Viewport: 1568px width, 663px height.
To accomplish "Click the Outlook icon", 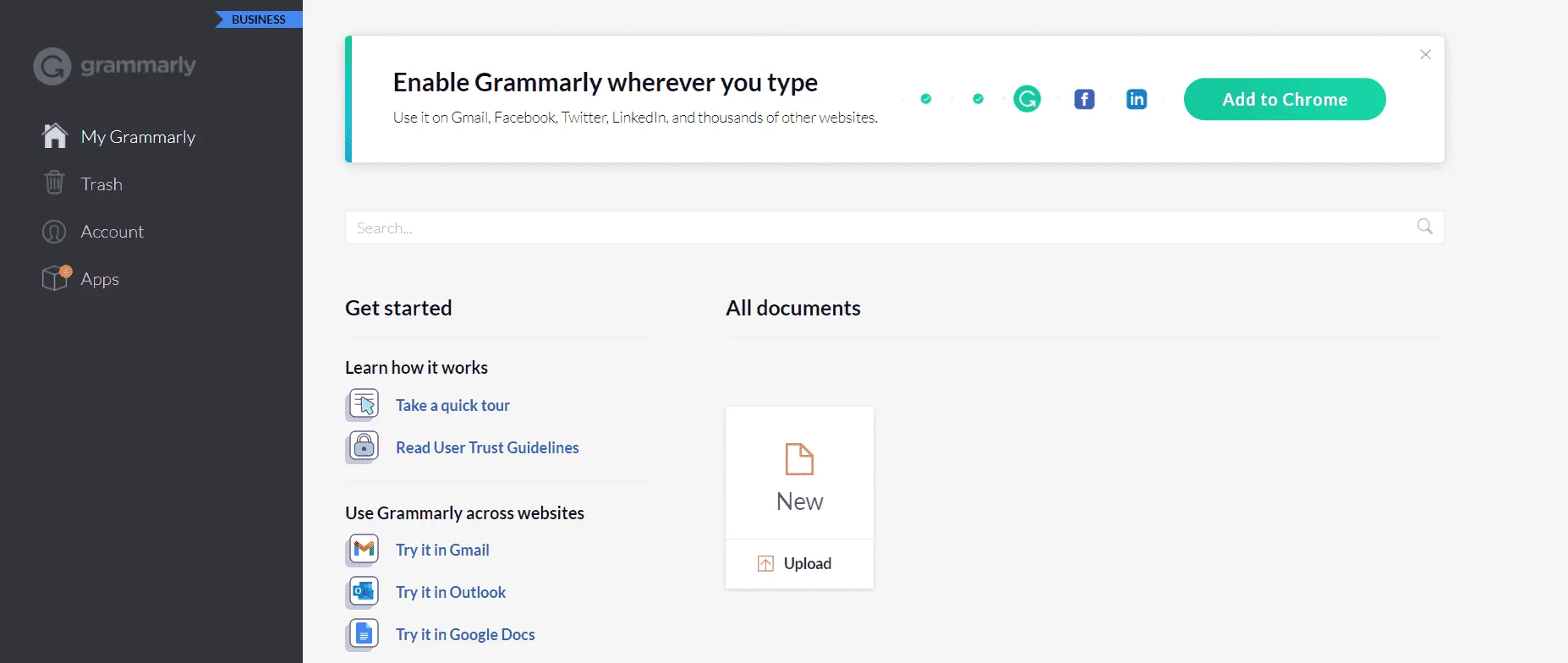I will [x=363, y=592].
